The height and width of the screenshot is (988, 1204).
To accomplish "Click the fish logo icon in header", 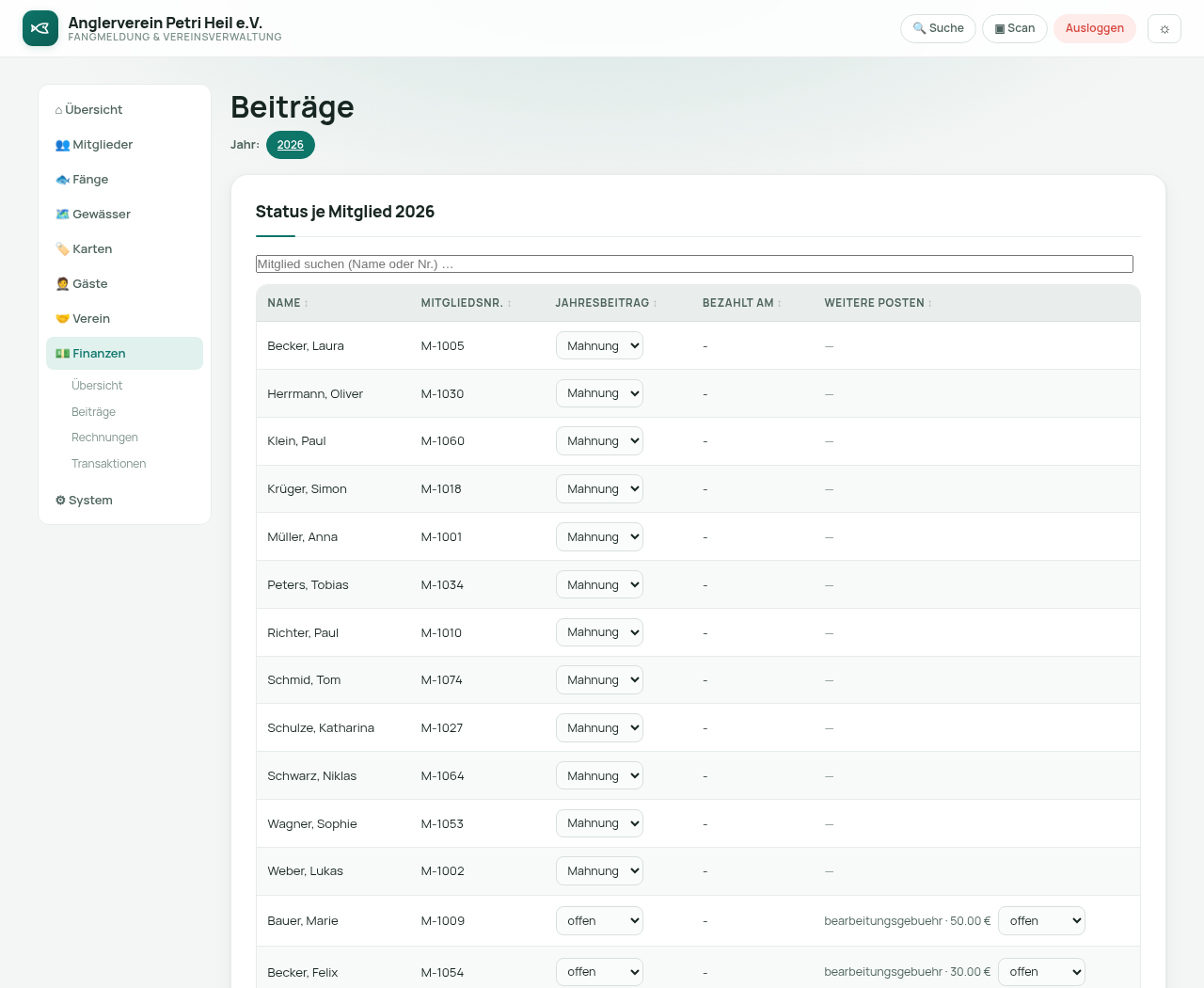I will click(x=40, y=28).
